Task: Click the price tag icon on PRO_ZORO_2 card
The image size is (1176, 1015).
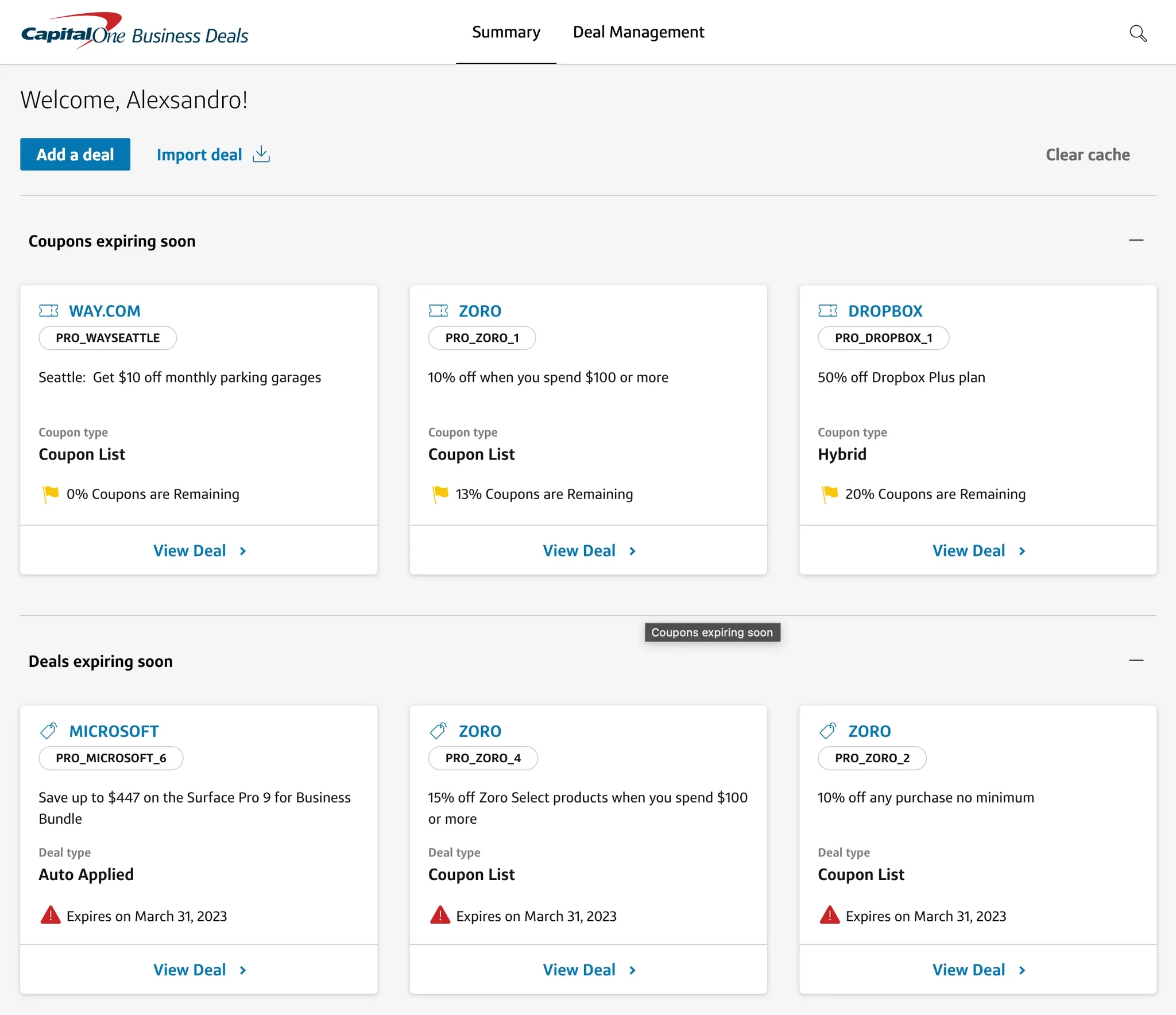Action: (x=828, y=731)
